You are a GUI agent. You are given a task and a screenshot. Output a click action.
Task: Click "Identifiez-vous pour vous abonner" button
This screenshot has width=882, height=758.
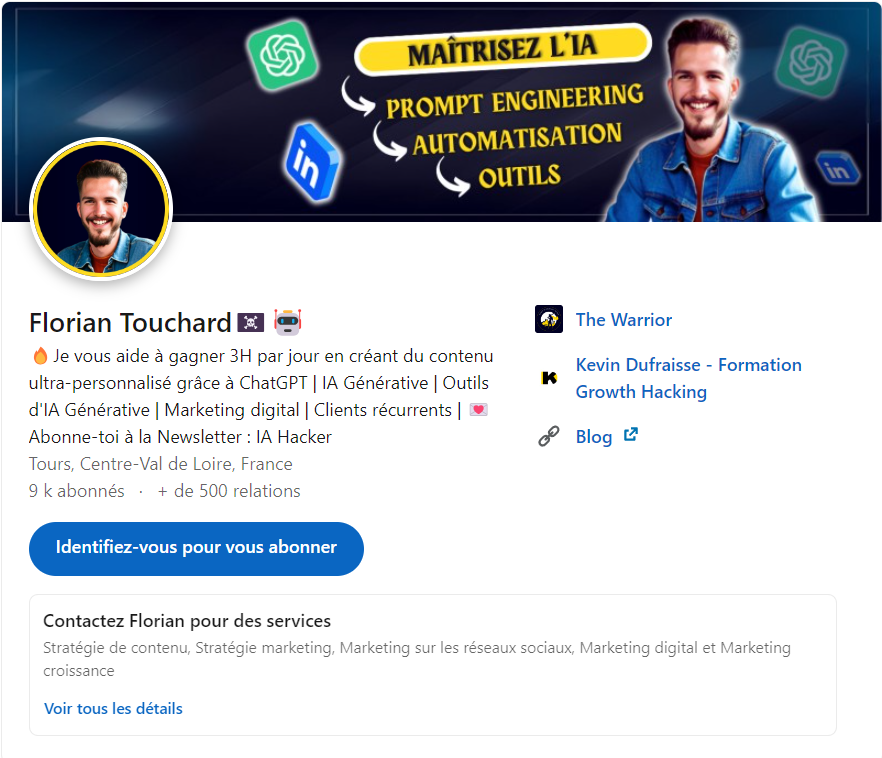196,549
